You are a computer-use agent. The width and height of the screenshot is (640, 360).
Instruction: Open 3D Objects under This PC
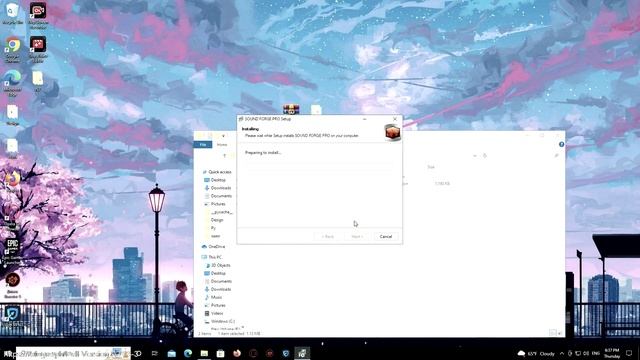pyautogui.click(x=220, y=265)
